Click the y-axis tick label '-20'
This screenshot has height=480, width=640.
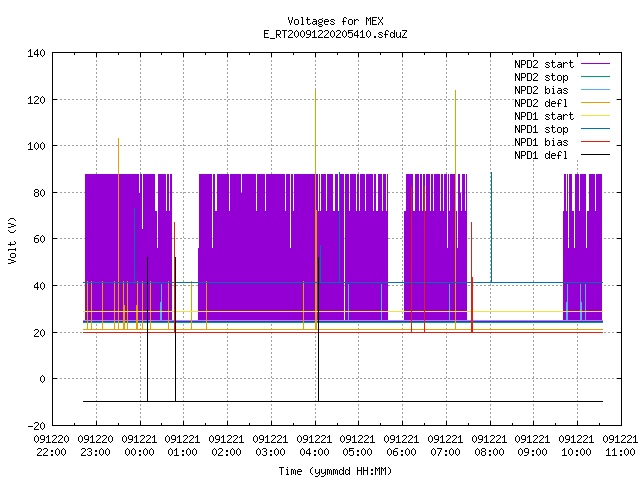(x=36, y=426)
